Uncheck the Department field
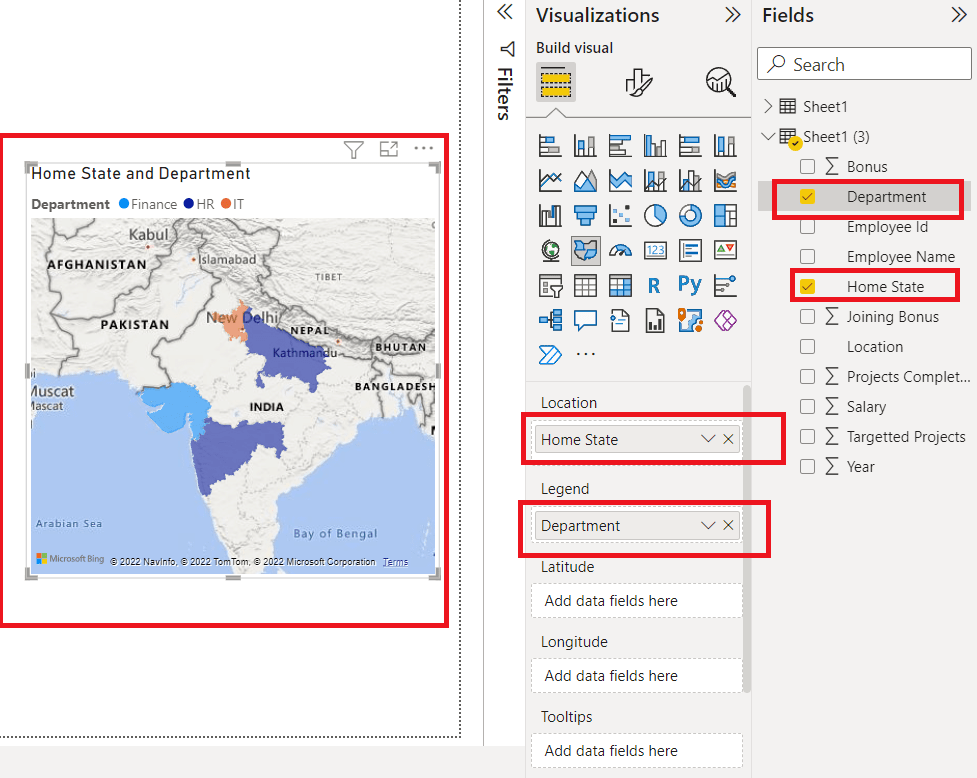The width and height of the screenshot is (977, 778). point(807,196)
